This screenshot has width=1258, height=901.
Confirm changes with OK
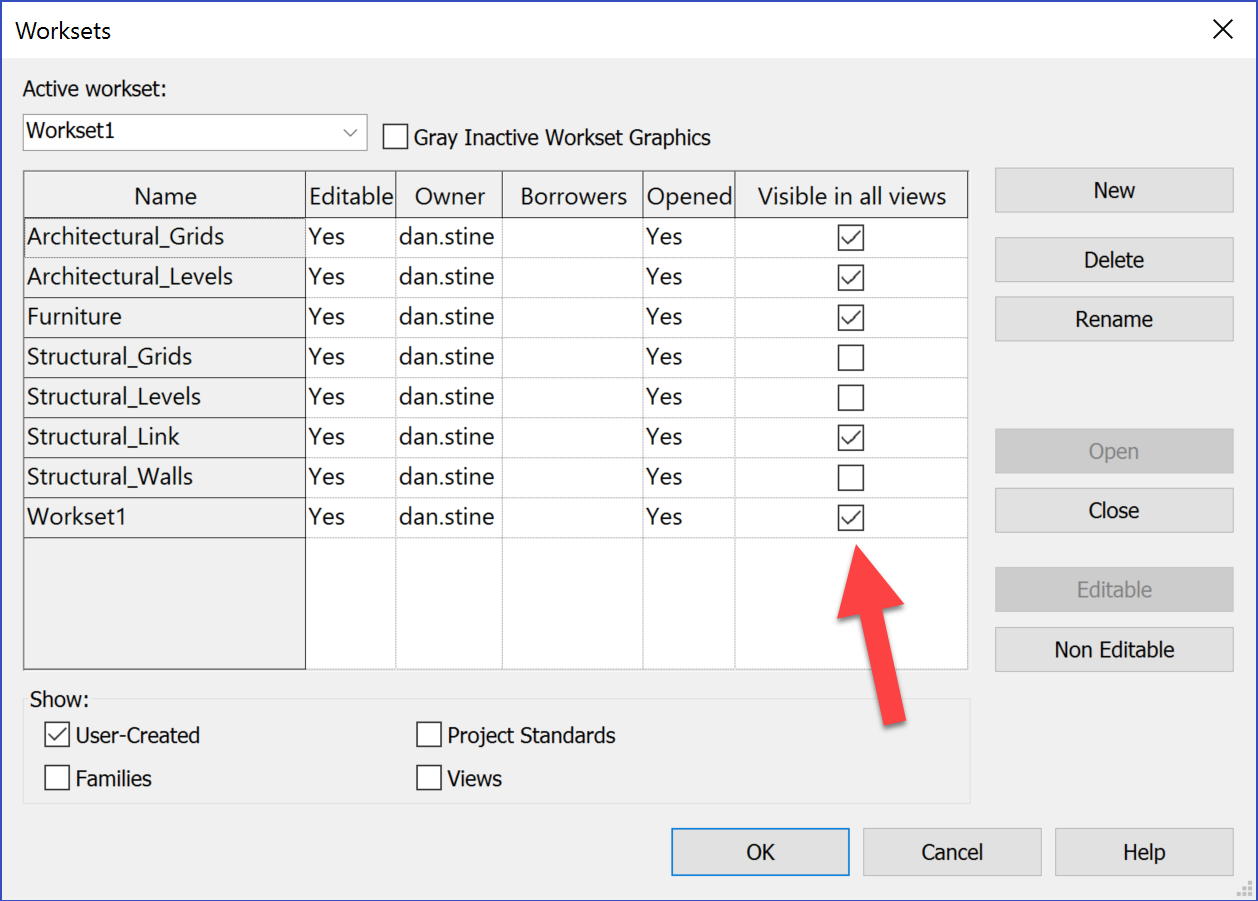point(760,851)
